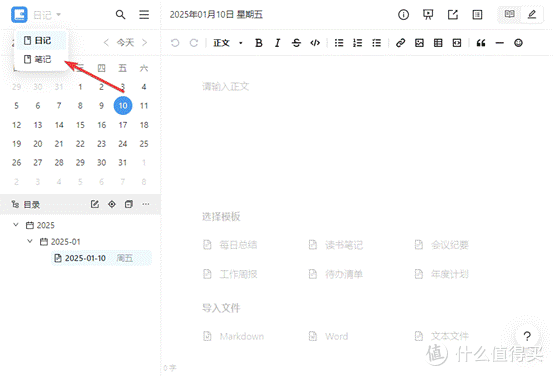Viewport: 553px width, 376px height.
Task: Click the locate current note icon
Action: 112,204
